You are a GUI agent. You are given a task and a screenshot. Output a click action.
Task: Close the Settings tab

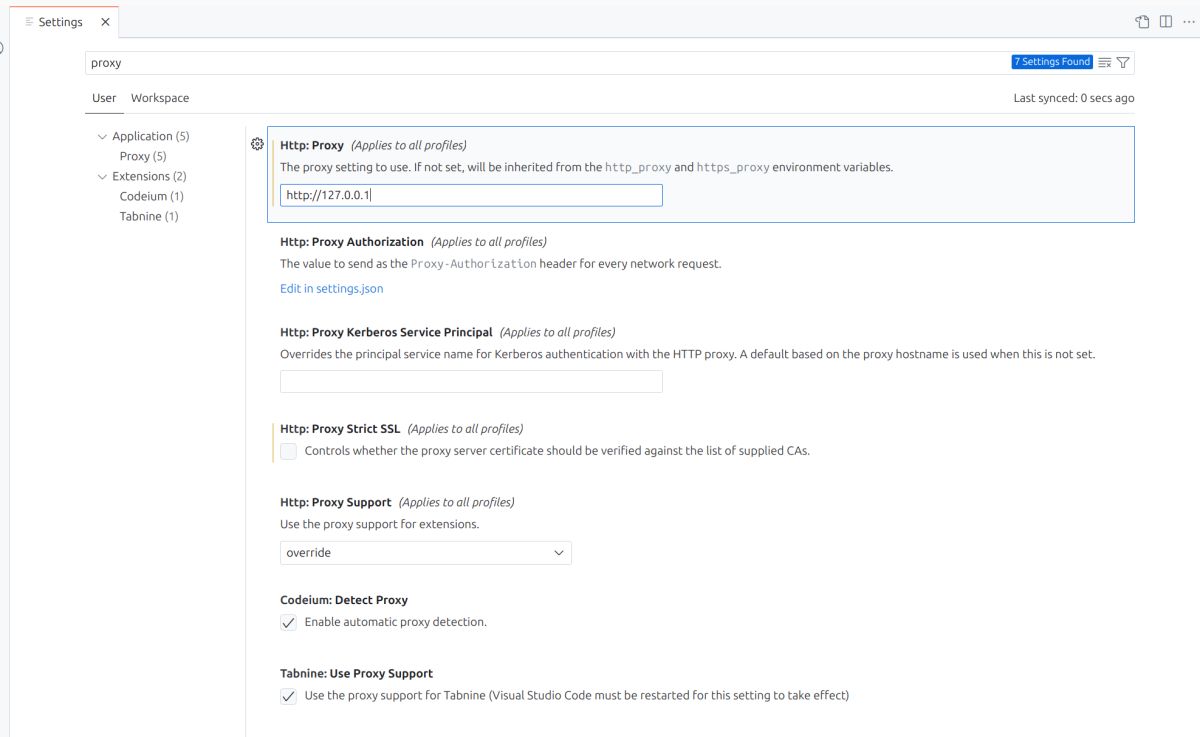pos(105,22)
